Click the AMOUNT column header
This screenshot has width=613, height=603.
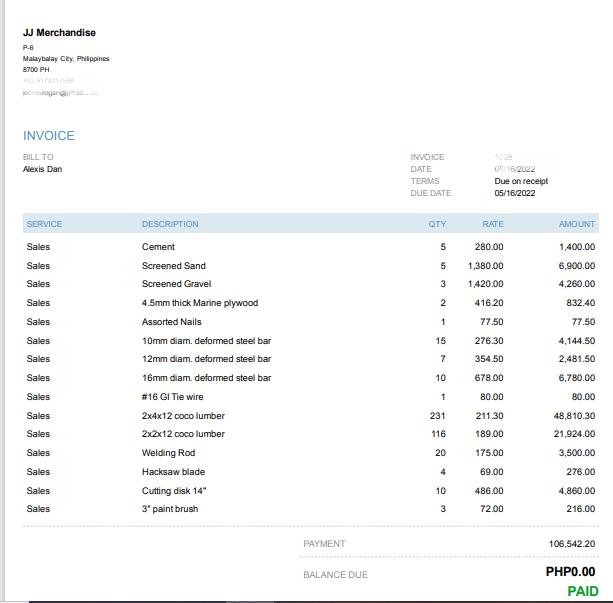pyautogui.click(x=577, y=224)
